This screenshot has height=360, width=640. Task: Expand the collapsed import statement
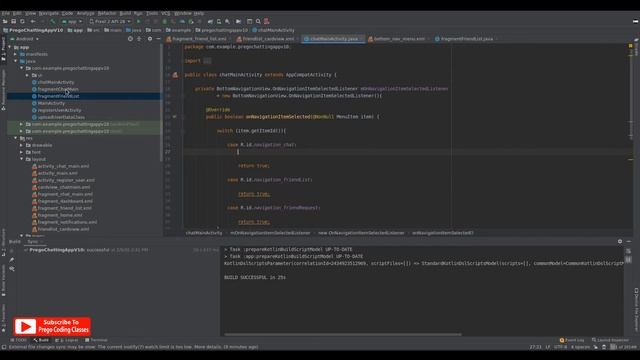pos(207,61)
